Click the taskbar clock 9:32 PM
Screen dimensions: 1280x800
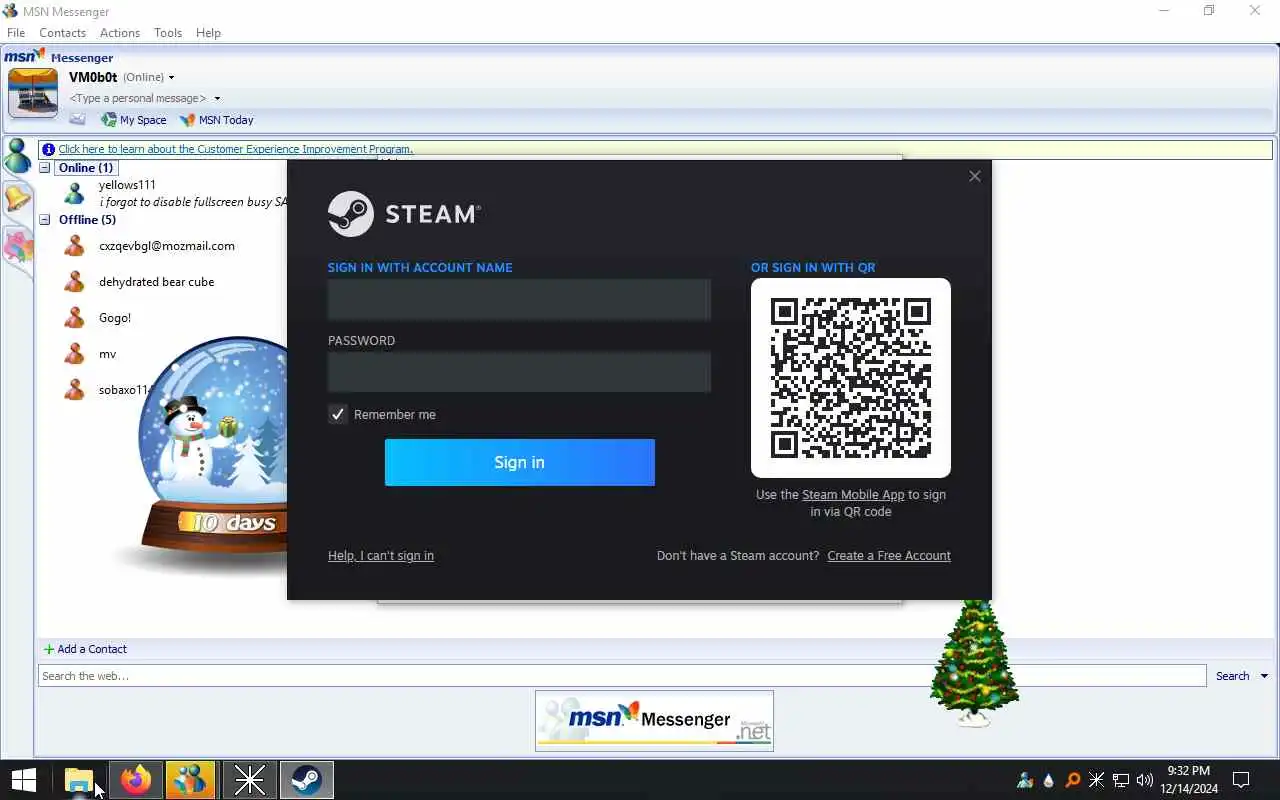coord(1189,771)
